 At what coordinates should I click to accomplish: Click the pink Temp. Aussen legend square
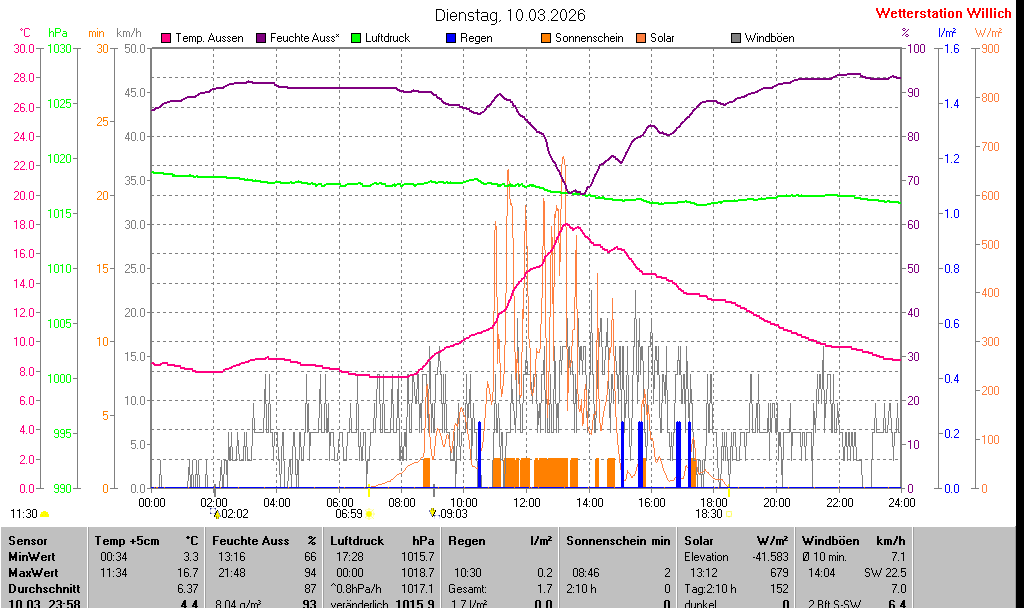click(x=166, y=38)
